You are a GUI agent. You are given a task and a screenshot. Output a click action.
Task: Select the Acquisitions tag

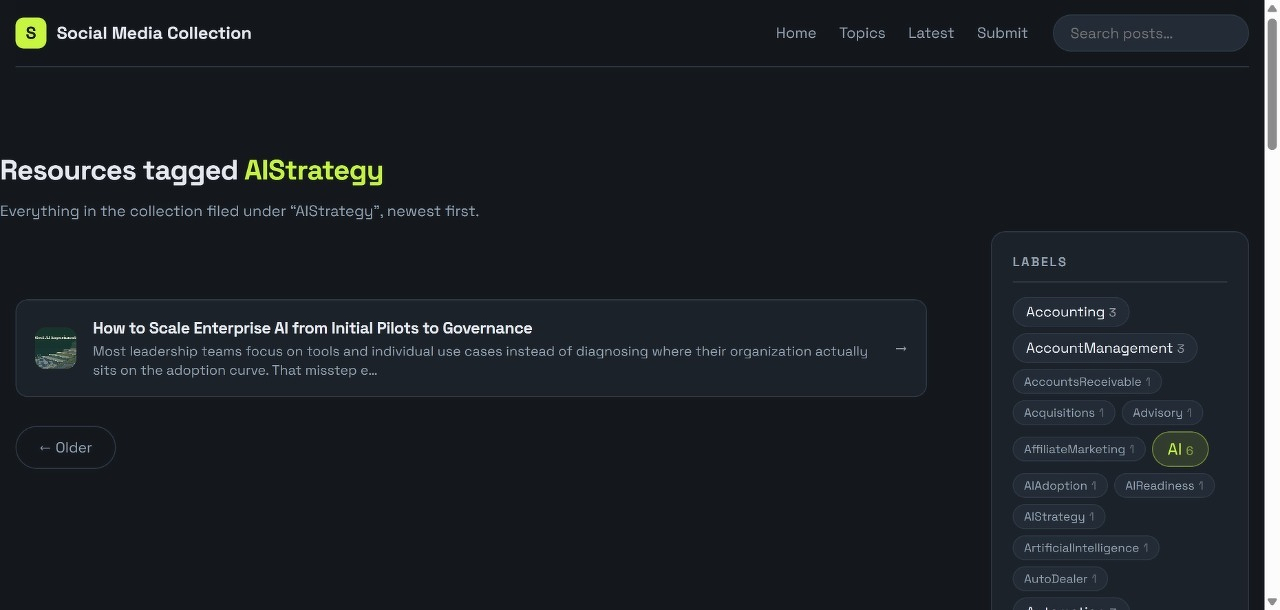tap(1064, 413)
